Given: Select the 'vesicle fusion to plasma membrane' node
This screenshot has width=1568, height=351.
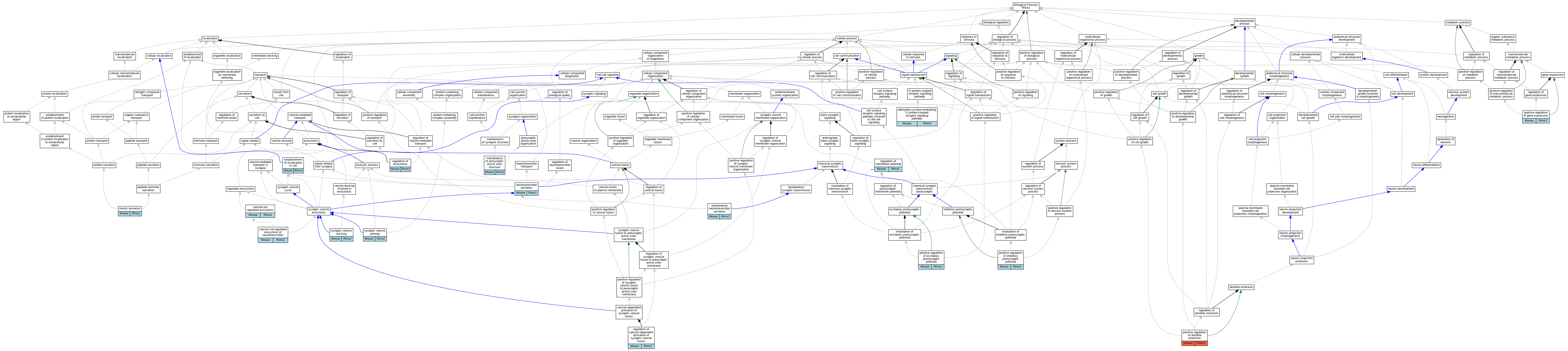Looking at the screenshot, I should [607, 189].
